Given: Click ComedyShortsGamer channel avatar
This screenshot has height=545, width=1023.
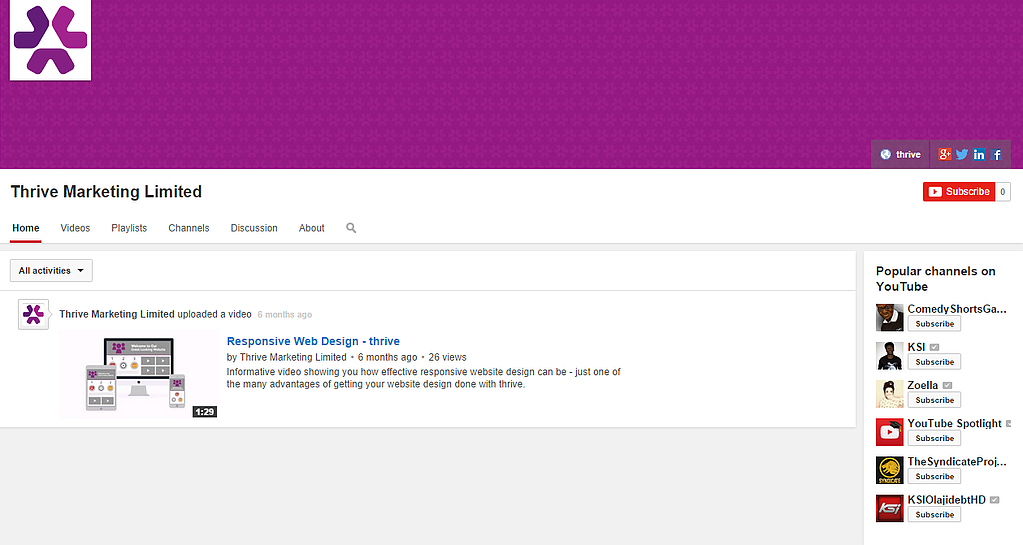Looking at the screenshot, I should [x=889, y=317].
